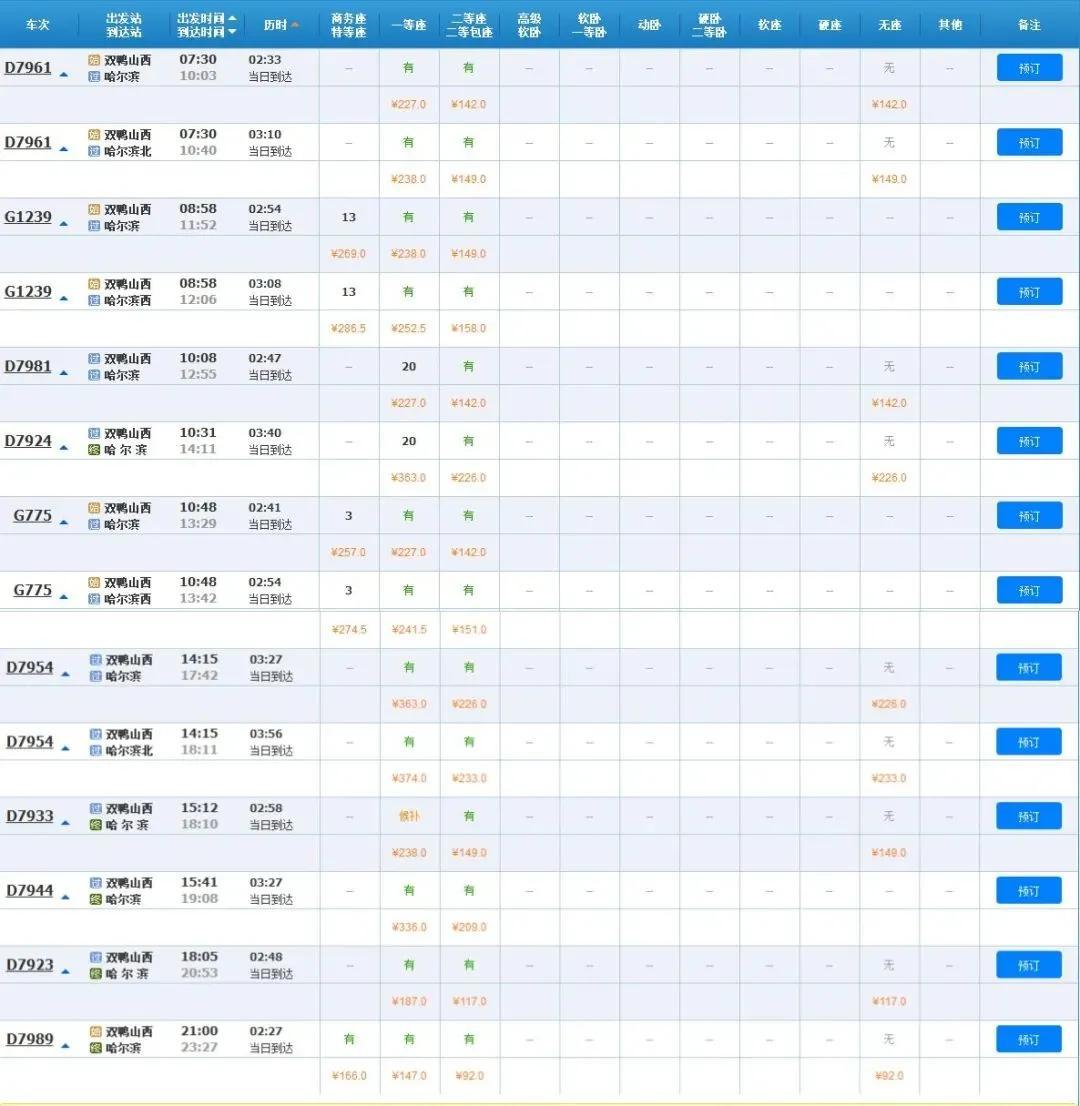Click the 始 origin icon for D7989
Image resolution: width=1080 pixels, height=1106 pixels.
(95, 1031)
